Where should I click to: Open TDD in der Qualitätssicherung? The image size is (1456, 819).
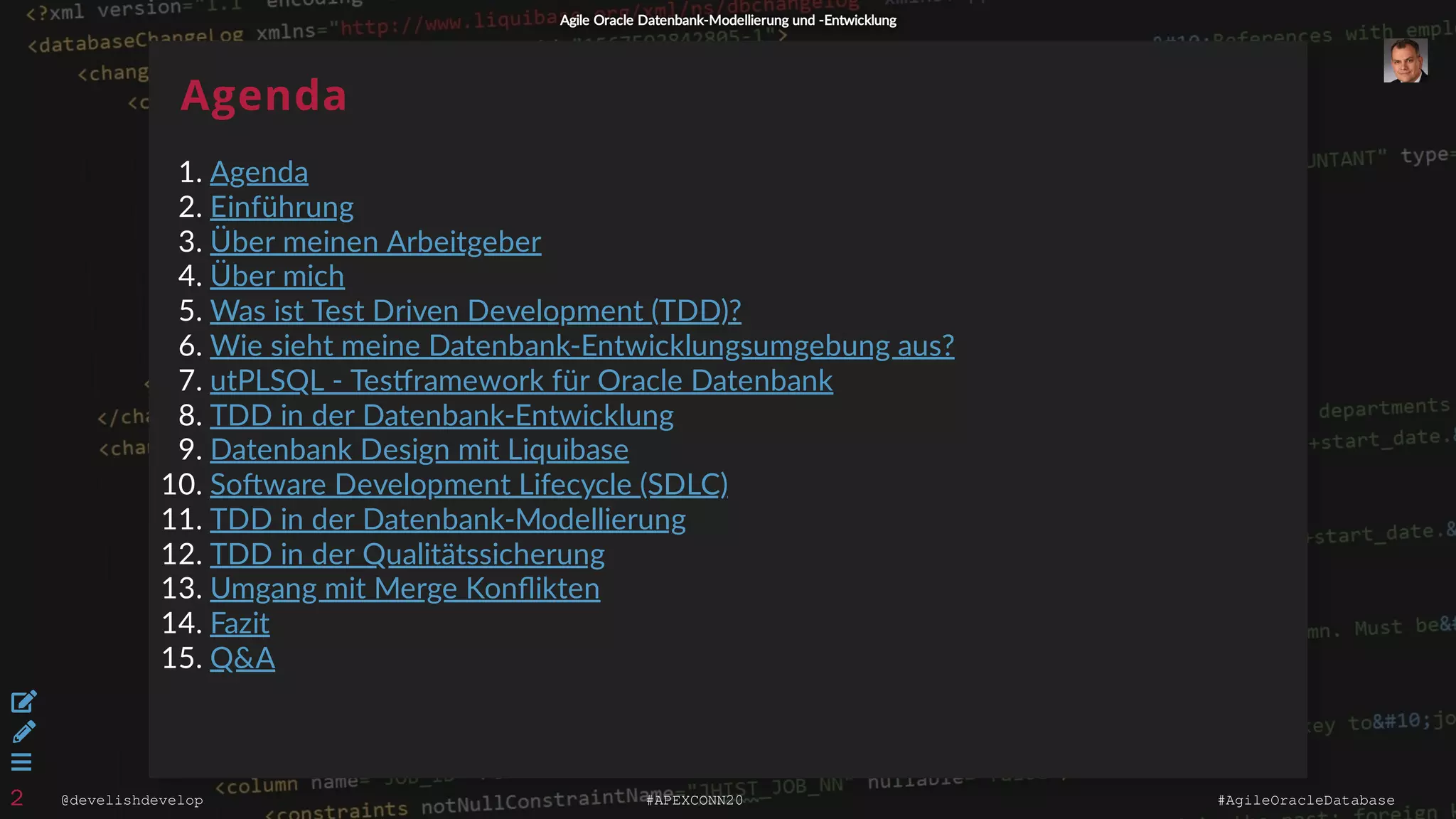coord(407,554)
